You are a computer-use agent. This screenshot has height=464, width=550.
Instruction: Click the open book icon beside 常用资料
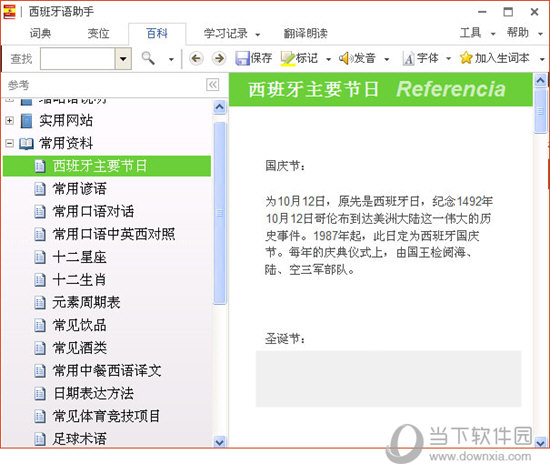pos(26,143)
